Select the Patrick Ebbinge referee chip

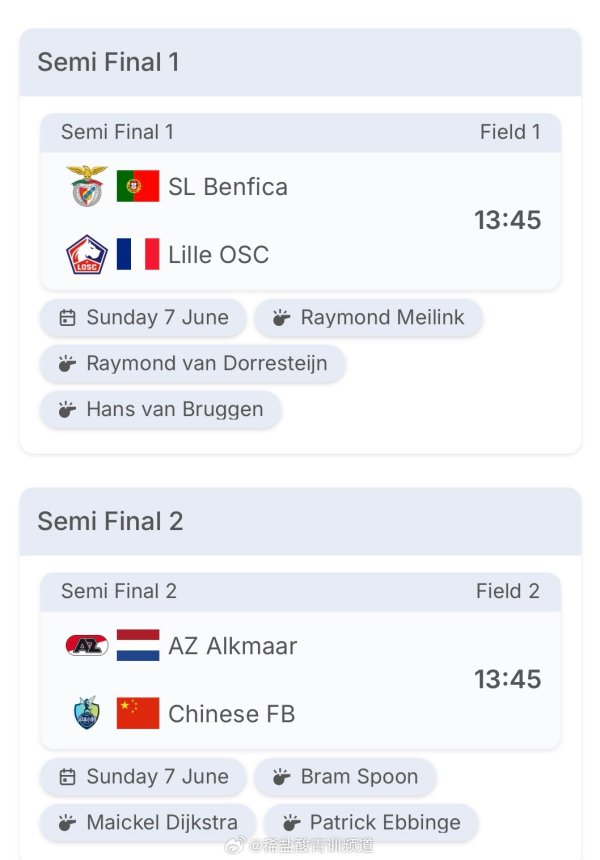coord(371,823)
